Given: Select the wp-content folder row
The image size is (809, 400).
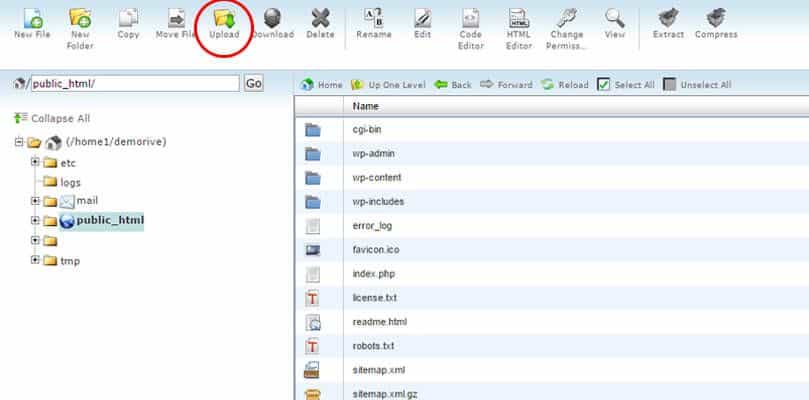Looking at the screenshot, I should pos(552,178).
